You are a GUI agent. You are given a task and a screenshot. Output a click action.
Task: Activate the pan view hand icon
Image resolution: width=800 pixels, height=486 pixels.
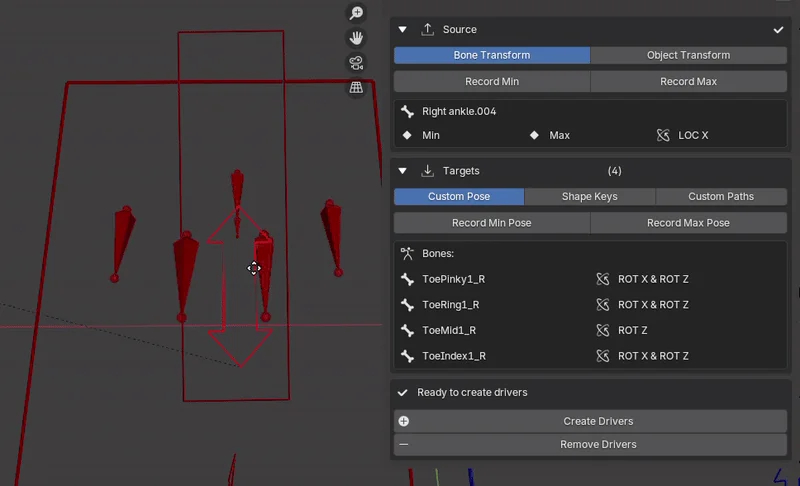(x=356, y=38)
